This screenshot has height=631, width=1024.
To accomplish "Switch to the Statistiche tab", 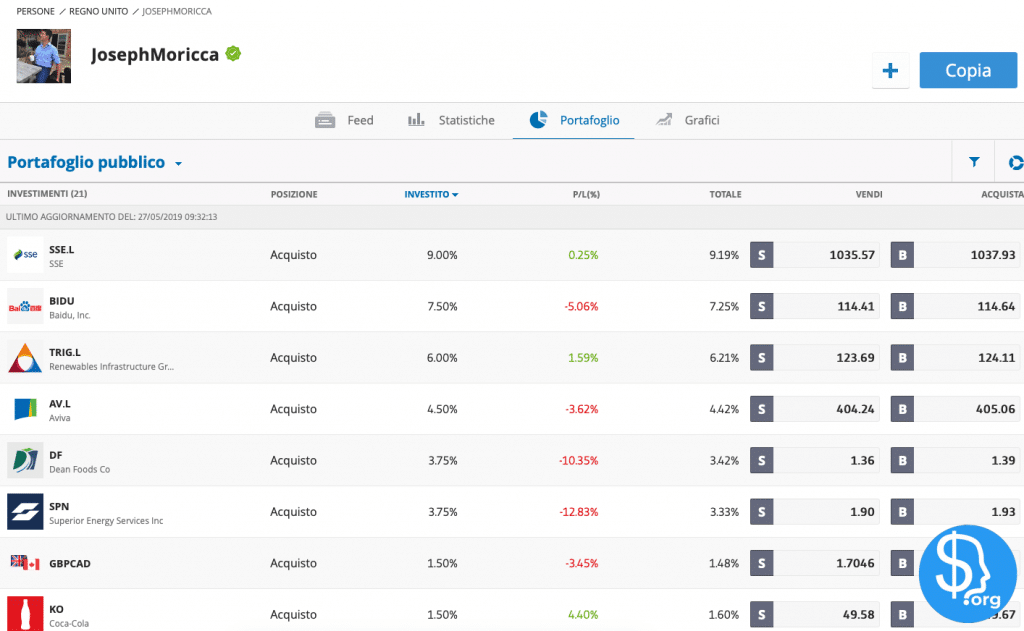I will click(451, 120).
